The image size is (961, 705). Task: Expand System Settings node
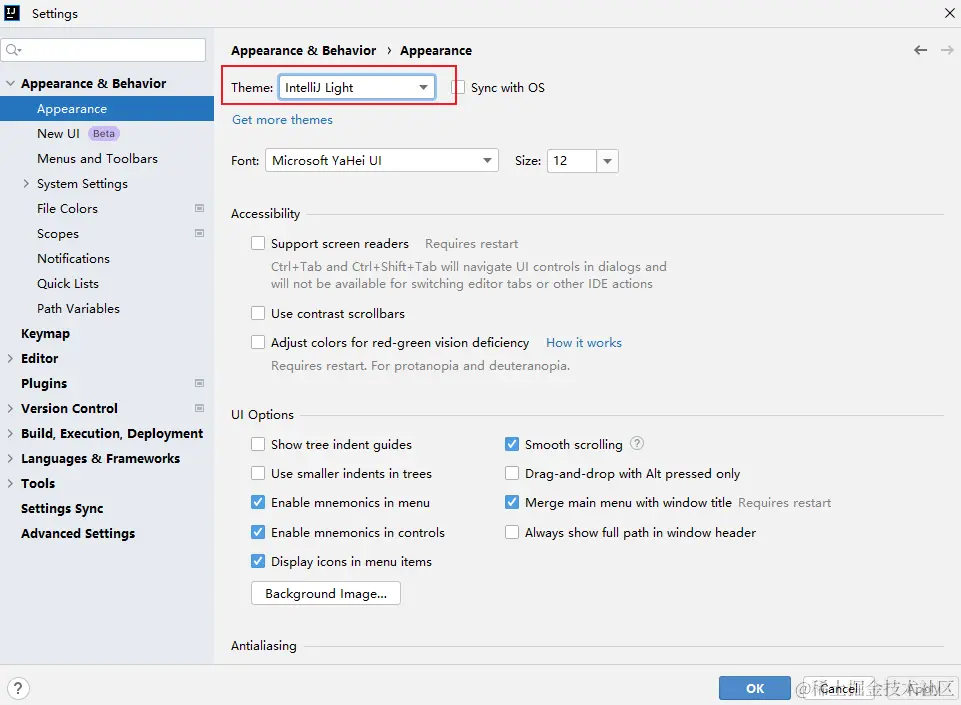26,183
